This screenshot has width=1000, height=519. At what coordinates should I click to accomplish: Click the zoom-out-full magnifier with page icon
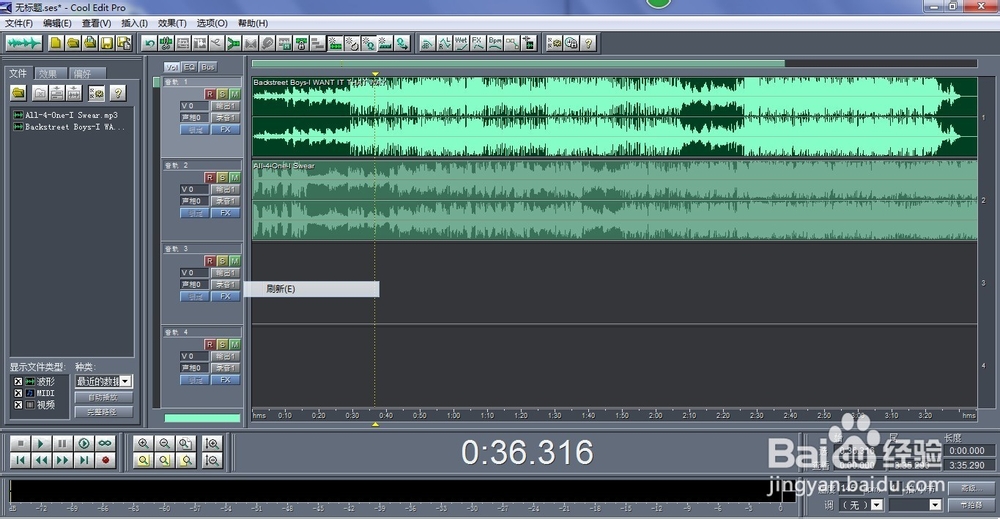186,443
